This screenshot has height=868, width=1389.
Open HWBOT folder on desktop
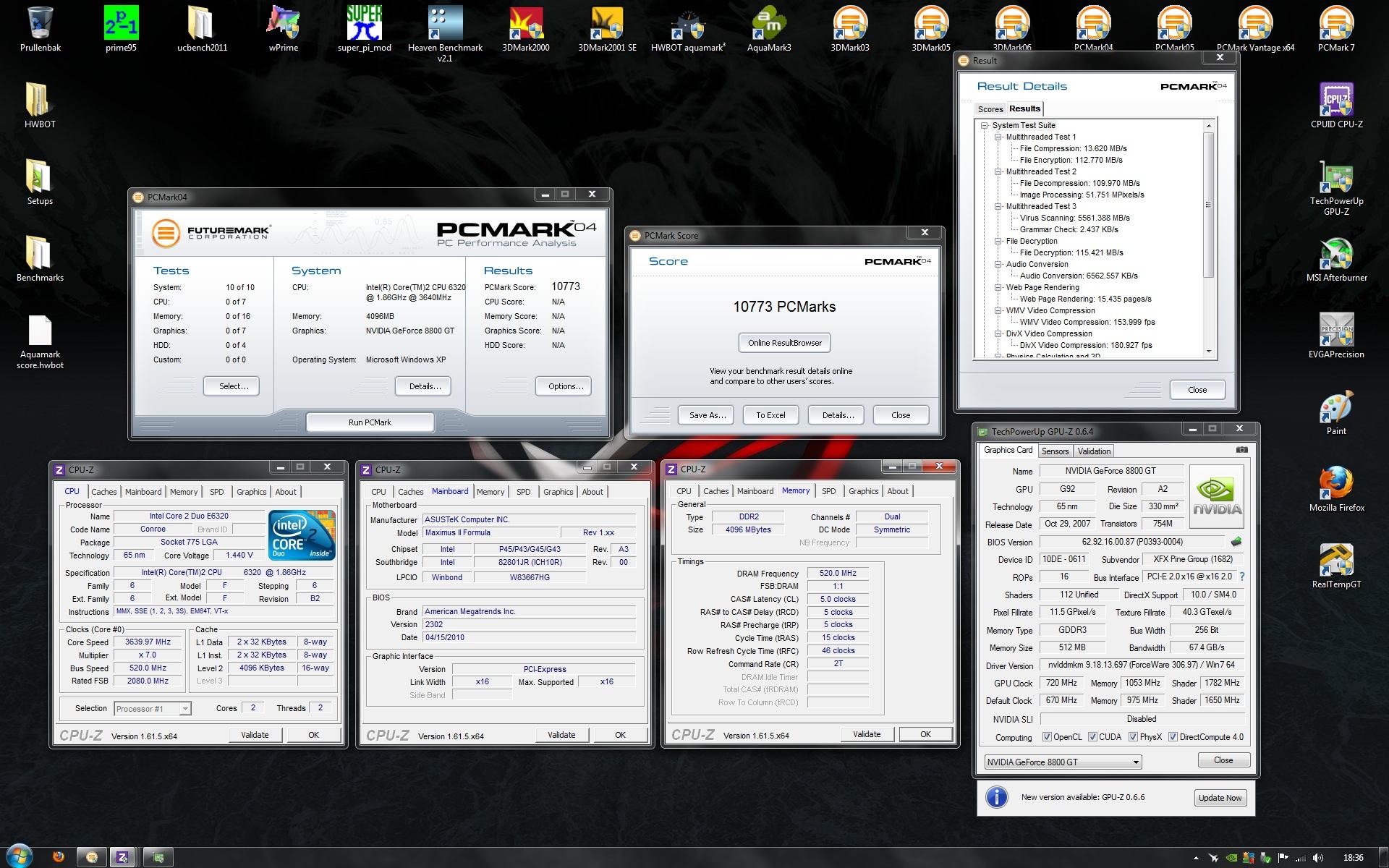tap(40, 106)
